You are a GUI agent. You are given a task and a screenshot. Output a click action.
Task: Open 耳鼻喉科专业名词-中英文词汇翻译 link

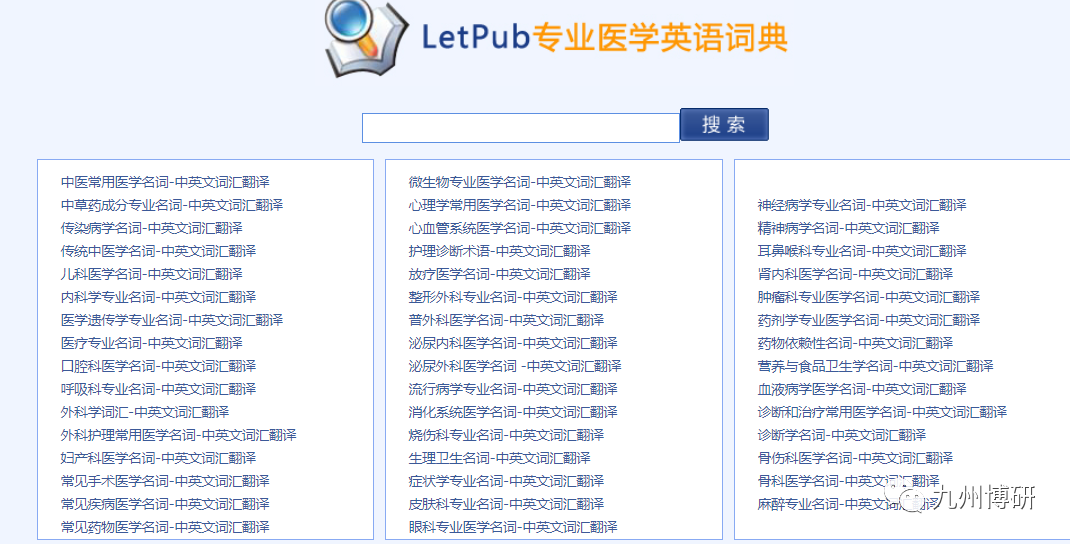(x=862, y=251)
